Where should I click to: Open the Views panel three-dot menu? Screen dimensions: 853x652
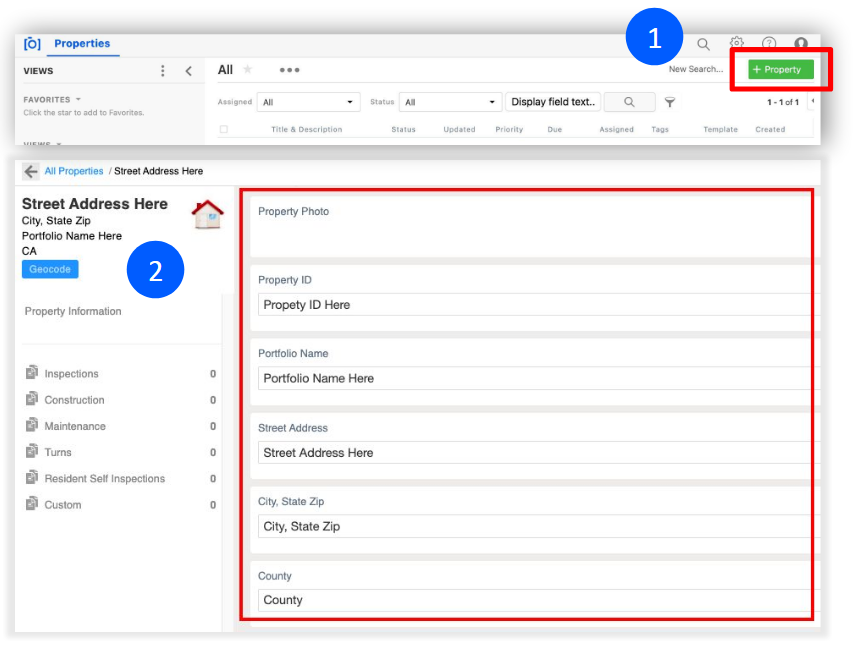[163, 71]
